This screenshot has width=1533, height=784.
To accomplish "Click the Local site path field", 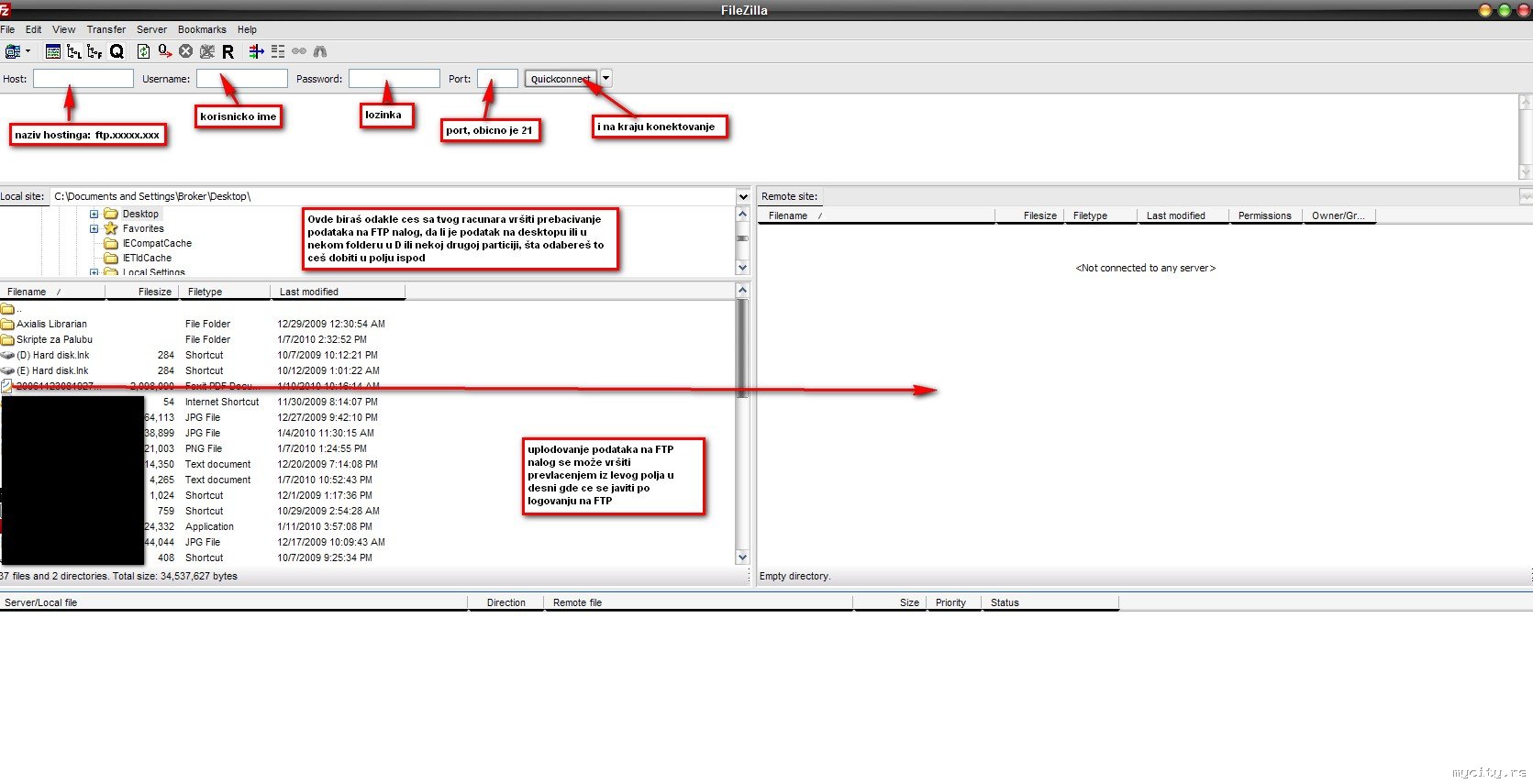I will (x=393, y=196).
